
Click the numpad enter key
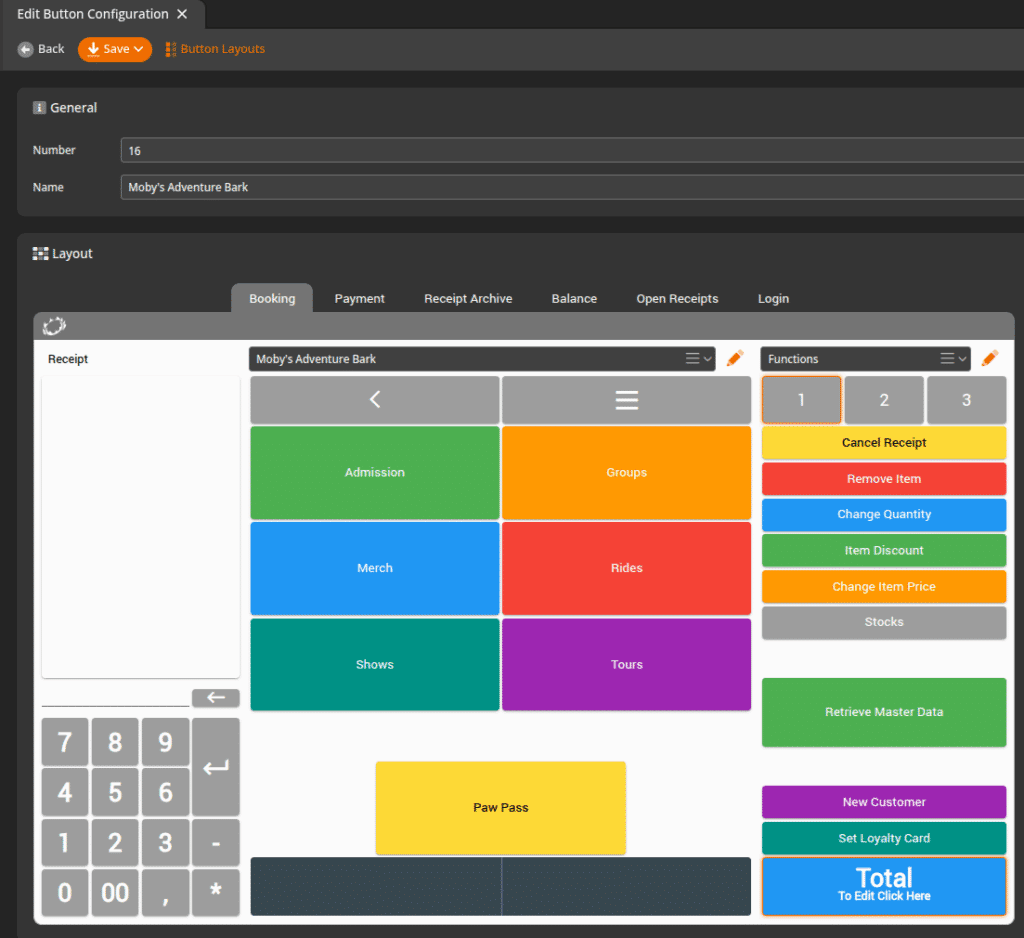pos(216,767)
